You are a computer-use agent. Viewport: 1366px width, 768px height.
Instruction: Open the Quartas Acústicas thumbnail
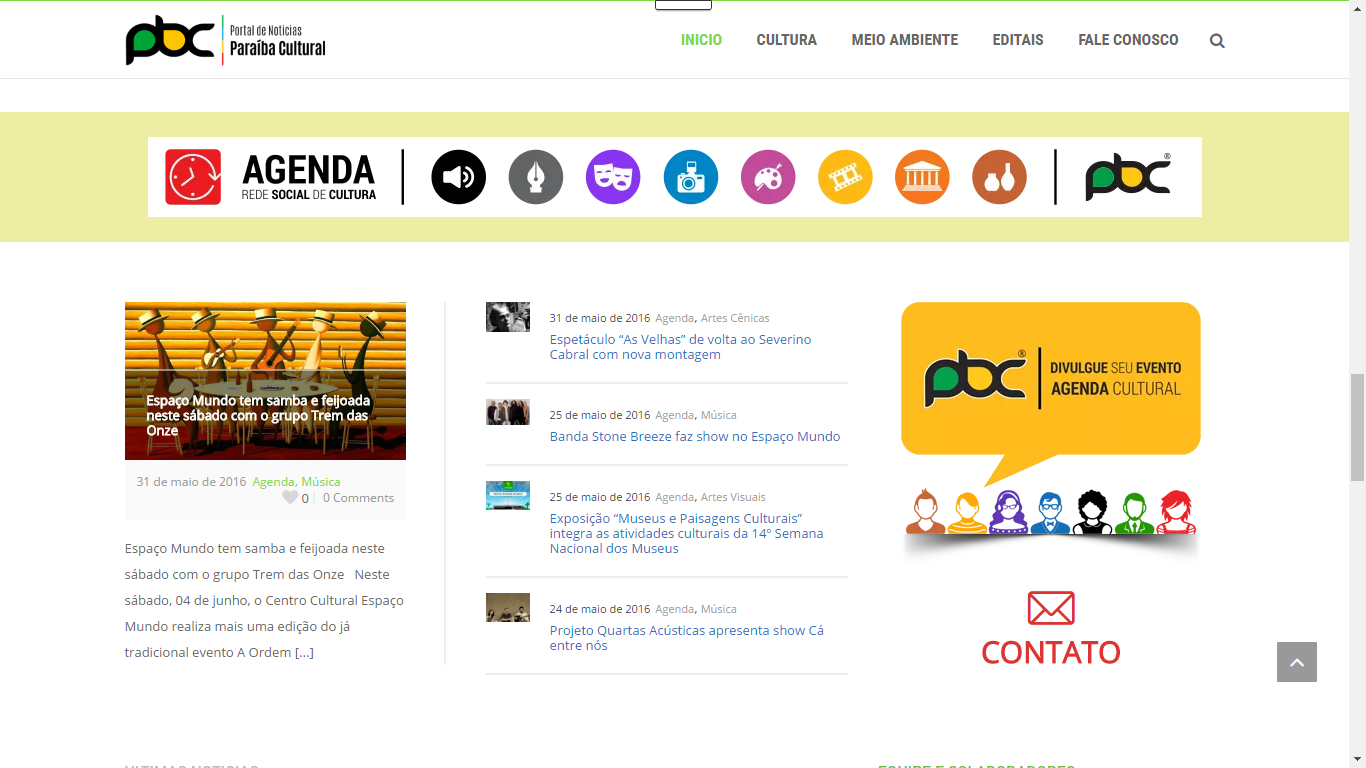click(x=508, y=607)
